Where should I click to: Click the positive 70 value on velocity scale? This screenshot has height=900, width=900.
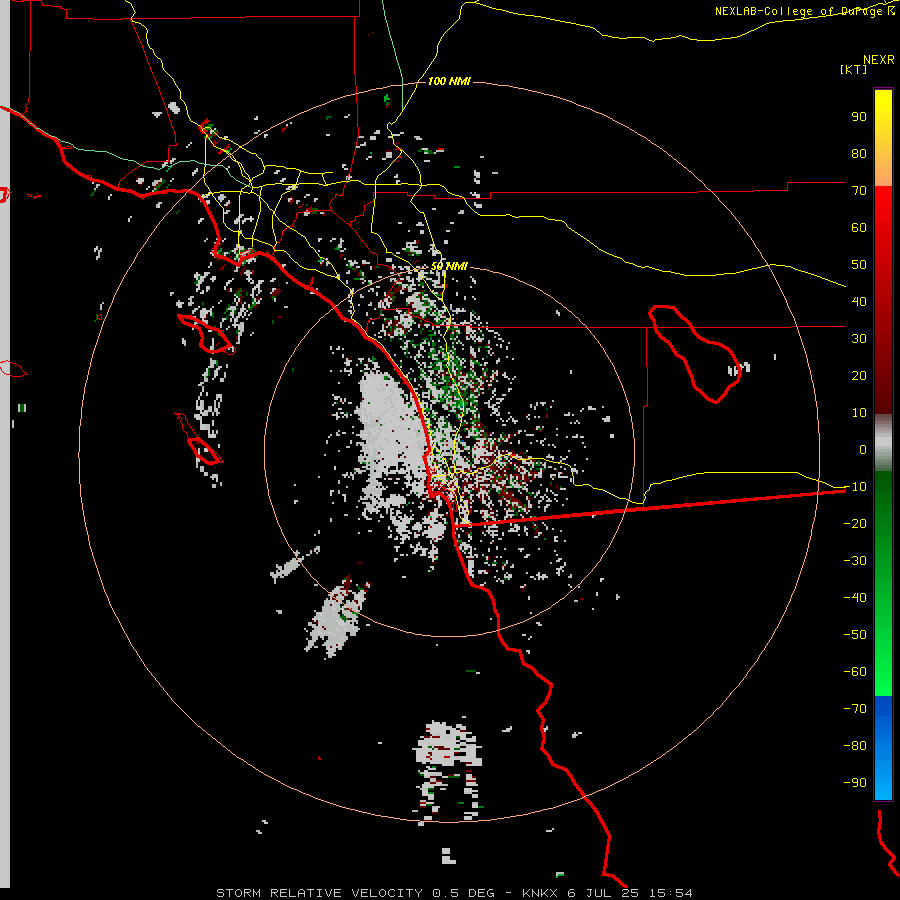click(x=859, y=191)
